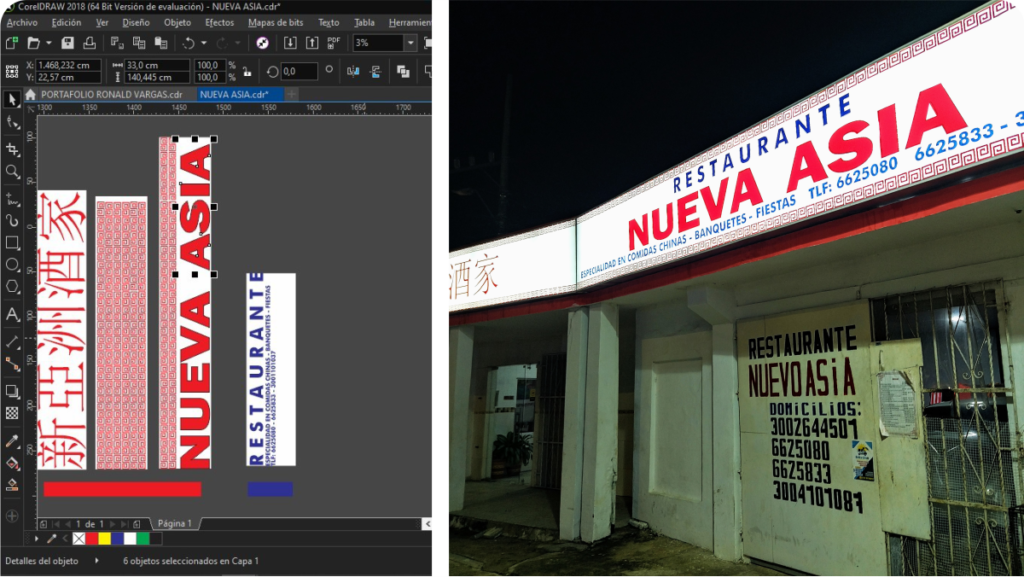1024x577 pixels.
Task: Click the rotation angle input field
Action: tap(299, 71)
